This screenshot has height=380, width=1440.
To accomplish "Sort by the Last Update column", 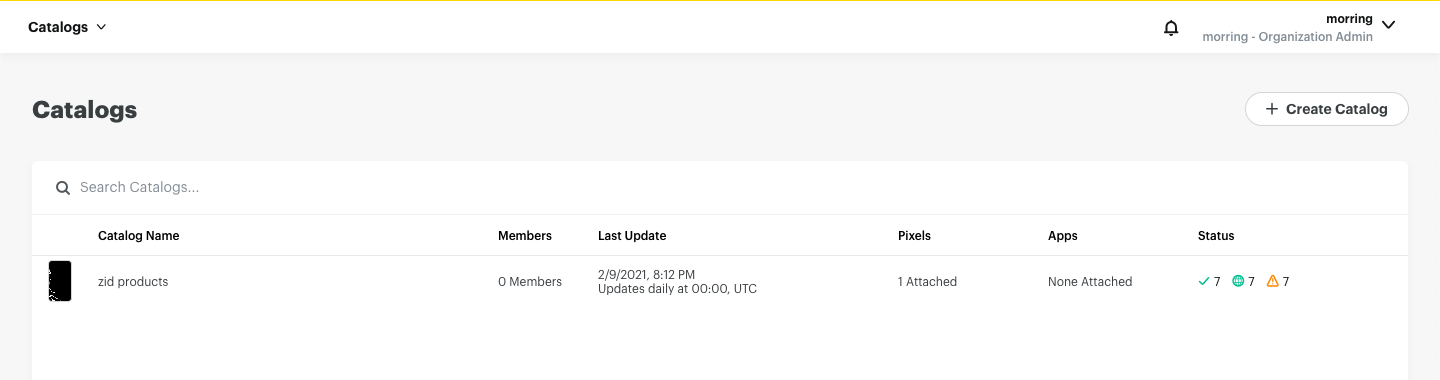I will pos(632,236).
